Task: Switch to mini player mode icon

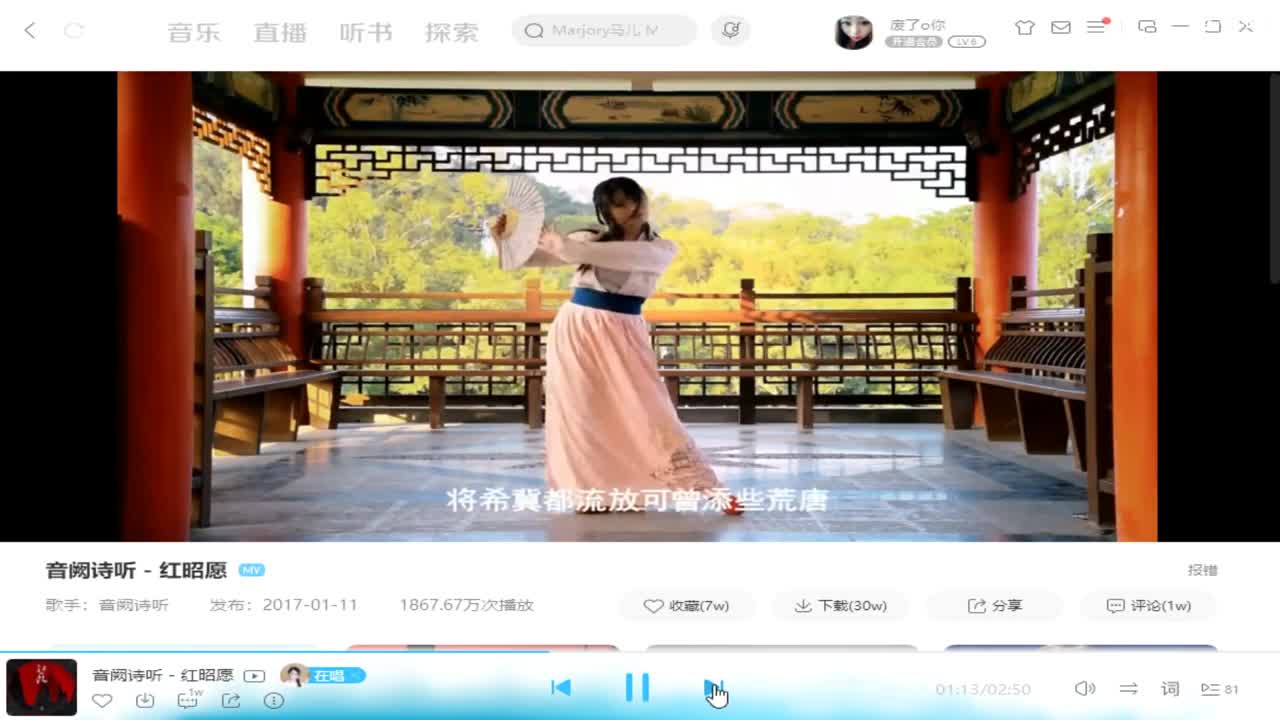Action: click(x=1147, y=27)
